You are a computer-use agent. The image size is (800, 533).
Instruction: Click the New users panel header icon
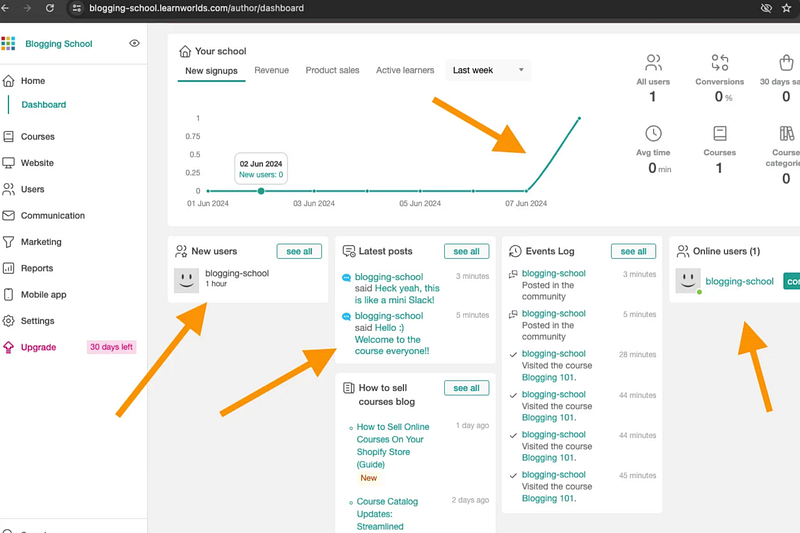(x=181, y=251)
